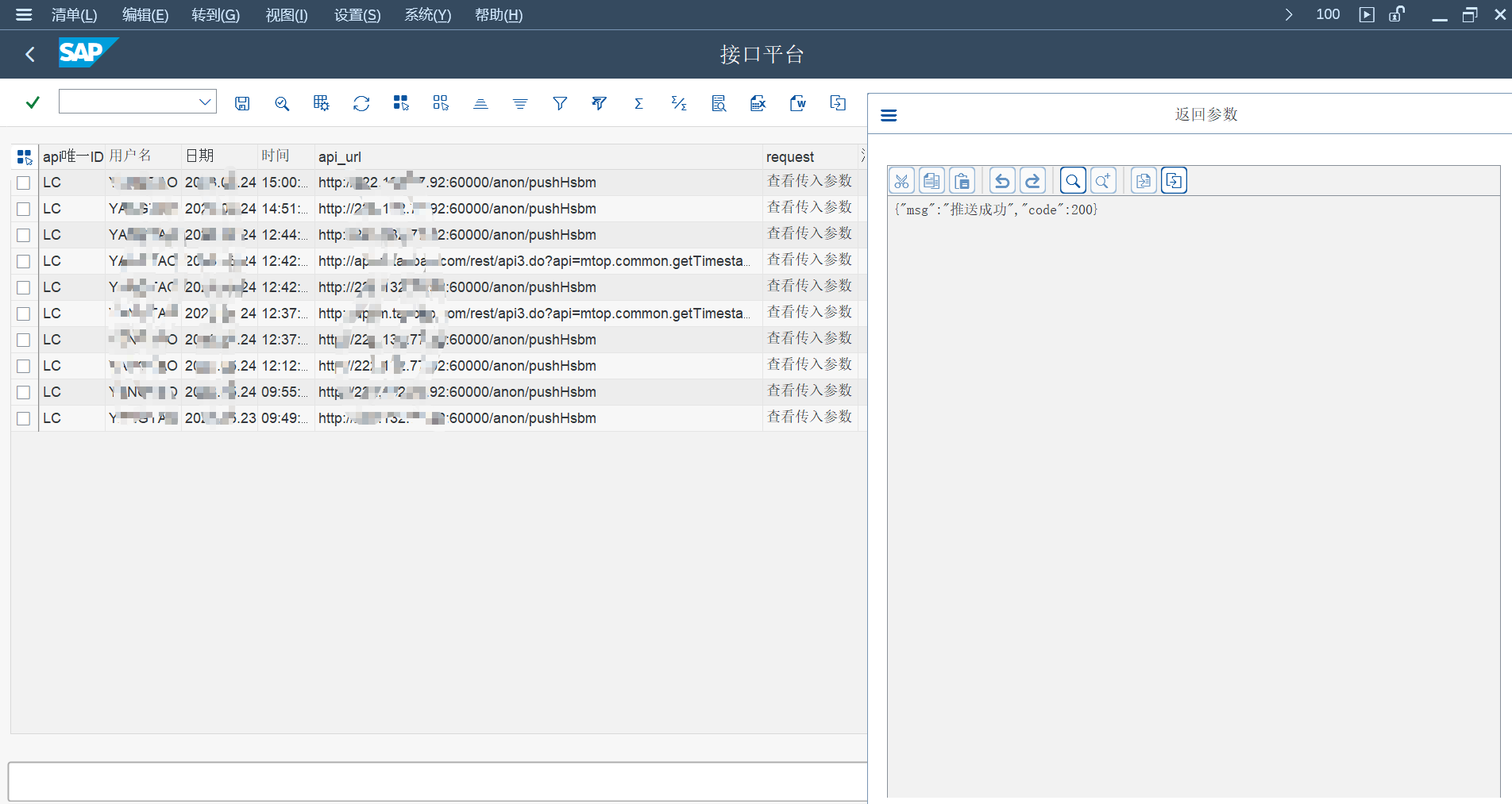The width and height of the screenshot is (1512, 804).
Task: Open the 转到(G) menu
Action: [215, 15]
